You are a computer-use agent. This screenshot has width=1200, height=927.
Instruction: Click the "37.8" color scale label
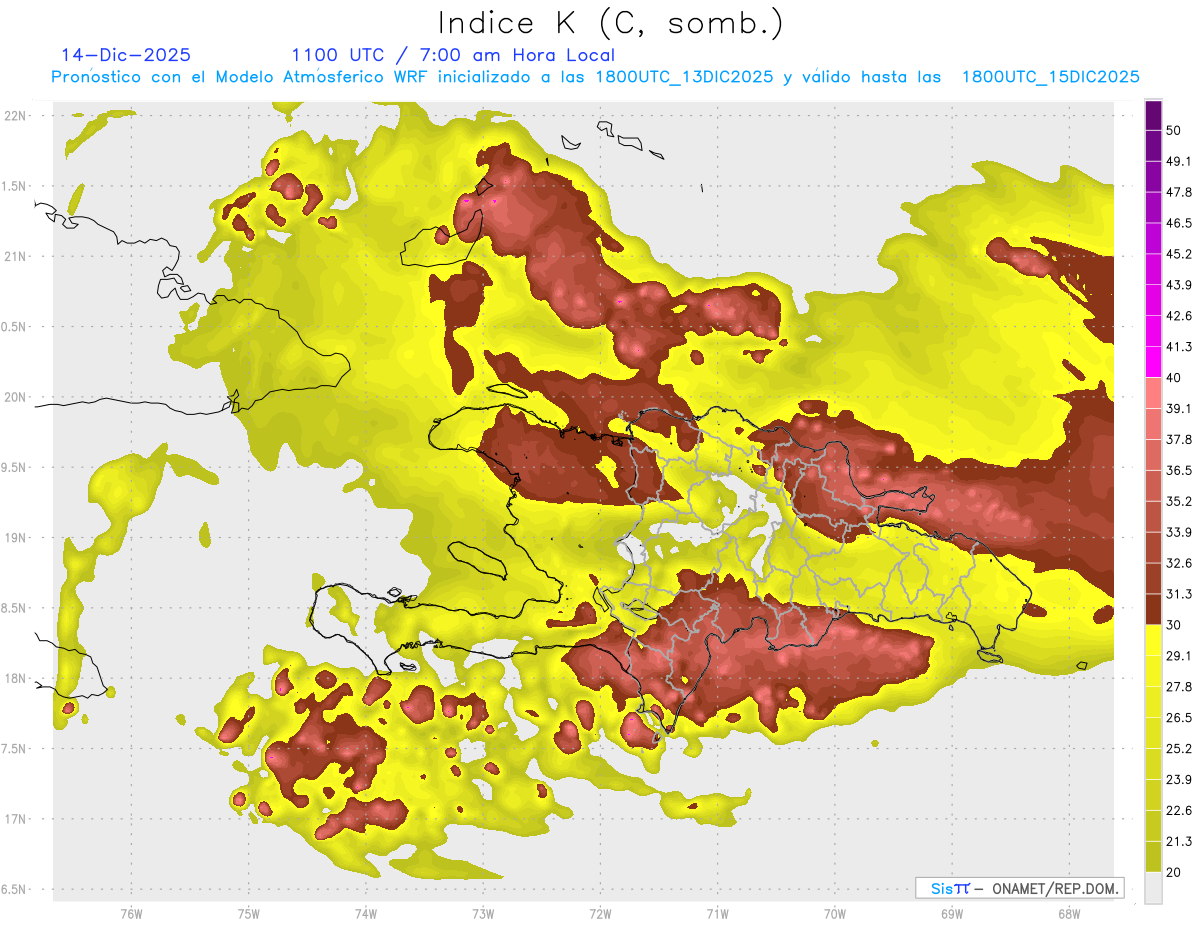1179,440
